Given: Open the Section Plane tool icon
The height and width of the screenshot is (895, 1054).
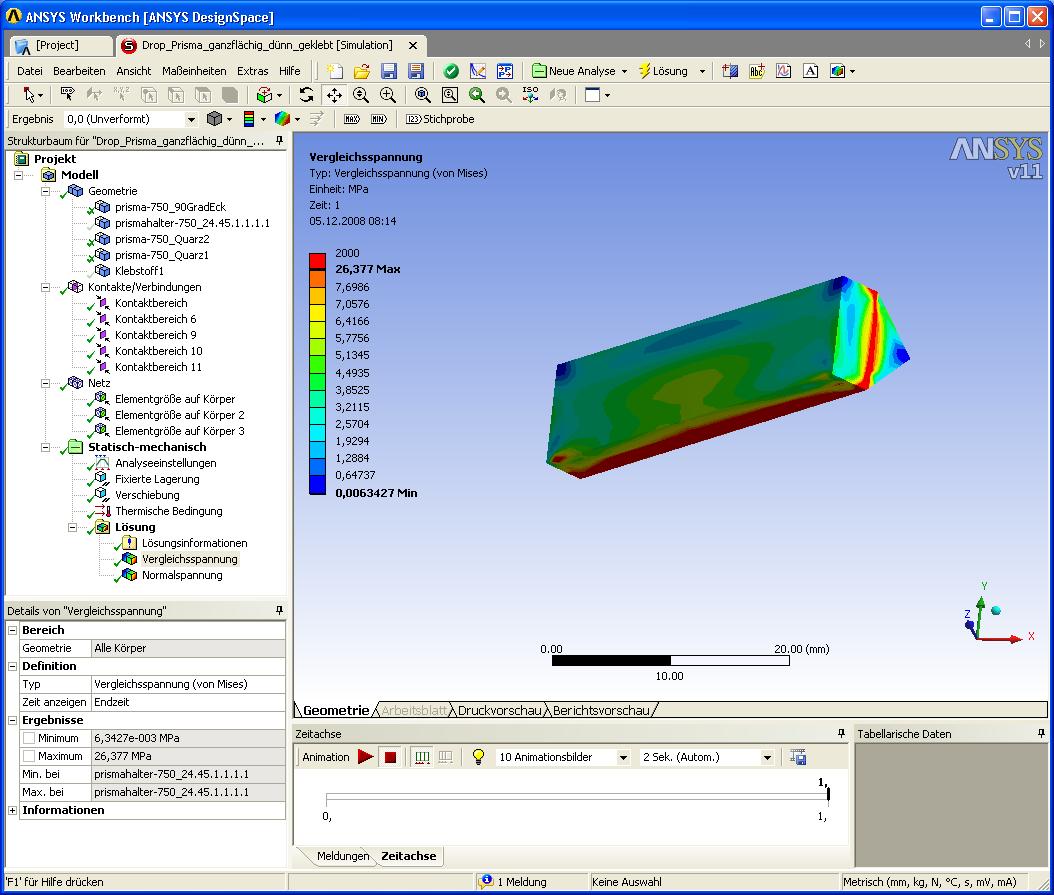Looking at the screenshot, I should click(x=730, y=71).
